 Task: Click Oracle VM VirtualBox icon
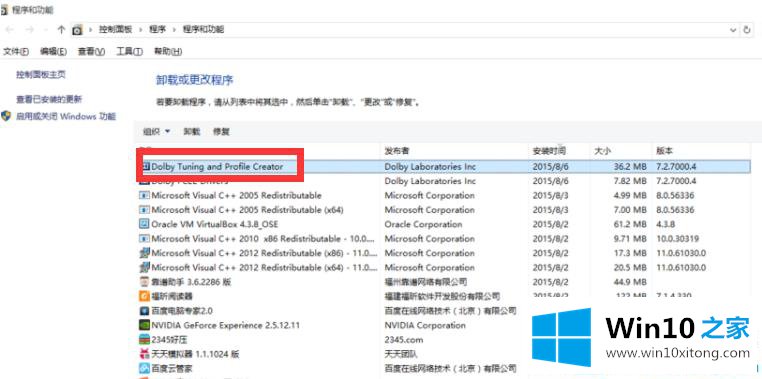click(144, 224)
